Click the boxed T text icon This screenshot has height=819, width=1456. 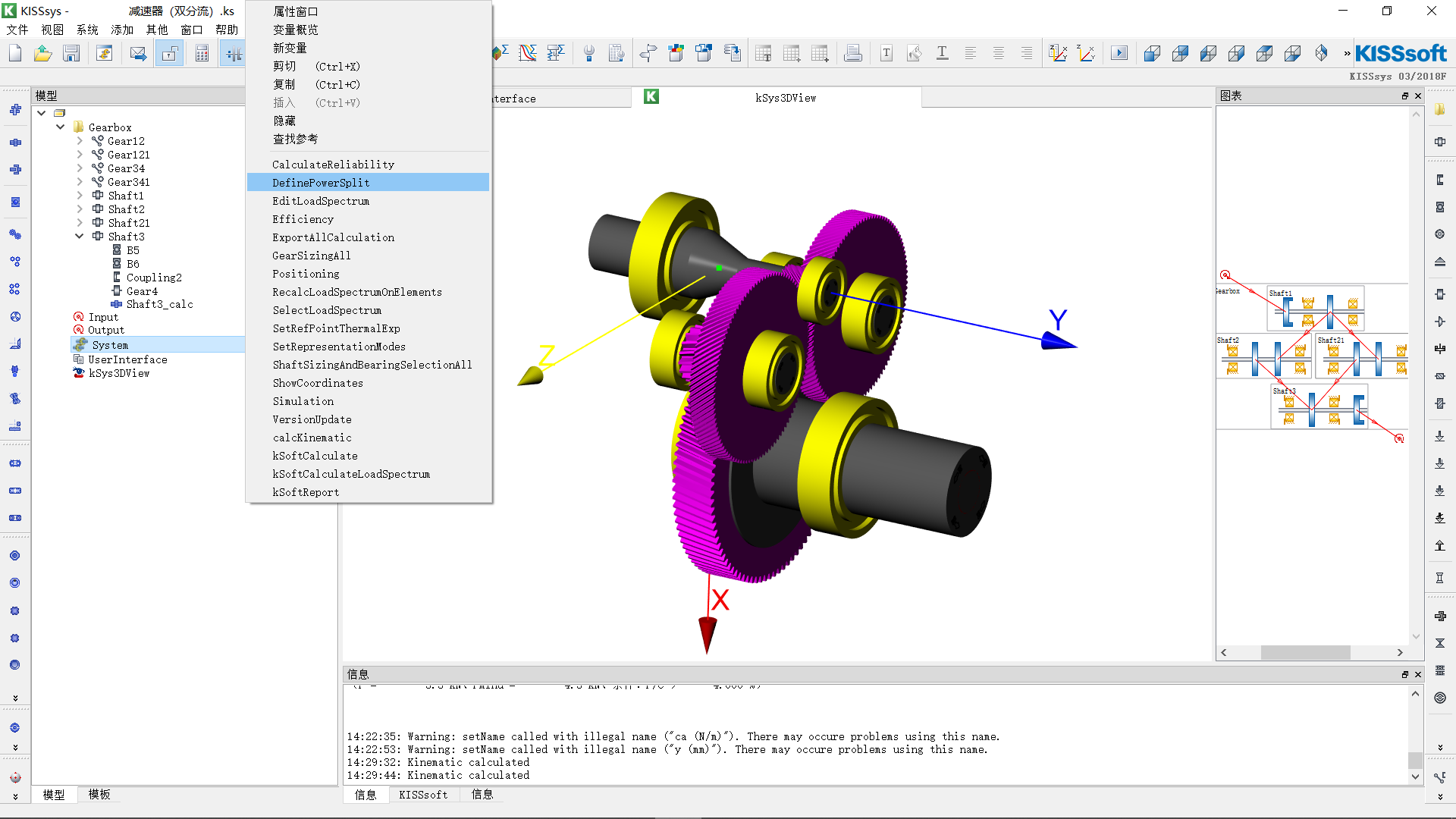[886, 53]
